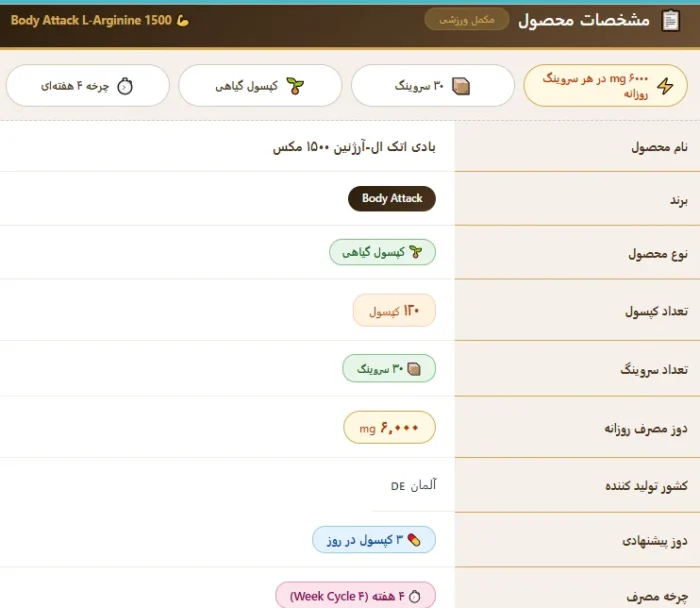This screenshot has width=700, height=608.
Task: Click the تعداد کپسول row label
Action: (656, 311)
